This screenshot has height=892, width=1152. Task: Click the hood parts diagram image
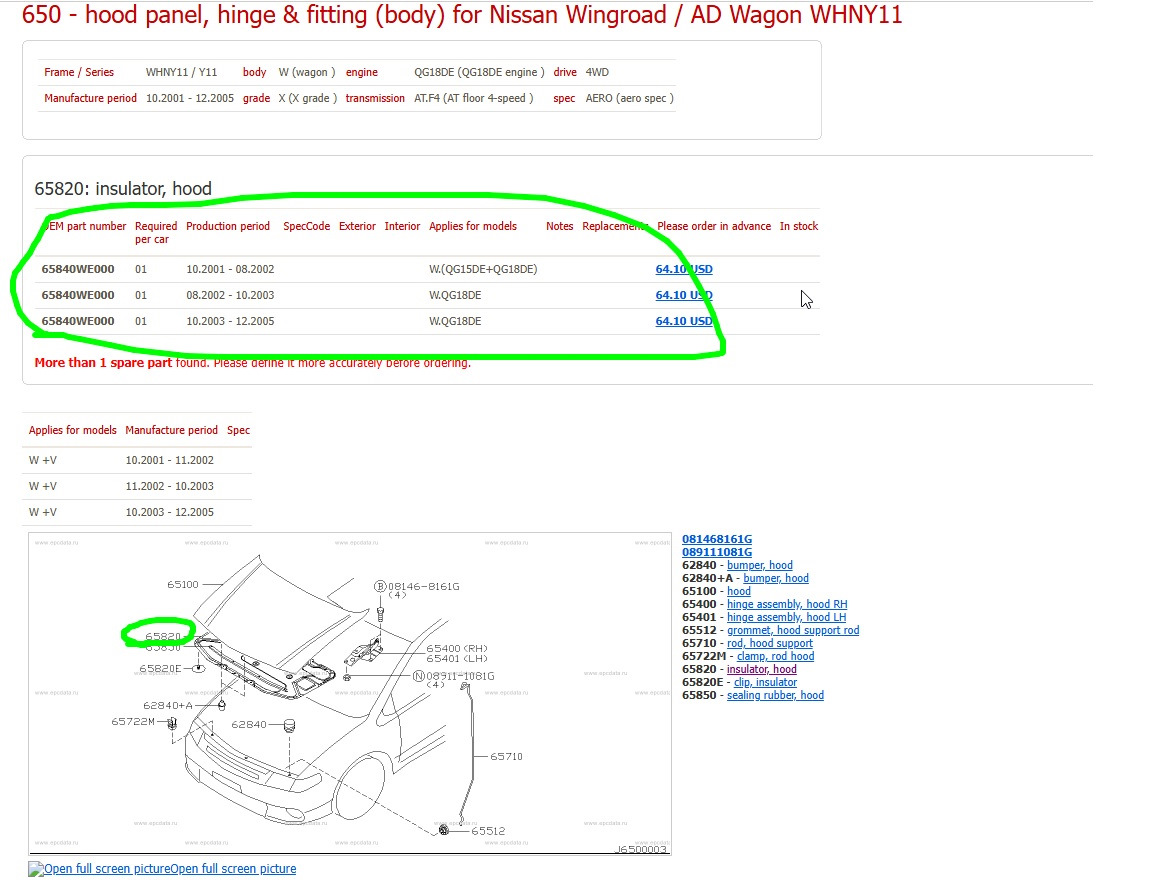(x=350, y=694)
